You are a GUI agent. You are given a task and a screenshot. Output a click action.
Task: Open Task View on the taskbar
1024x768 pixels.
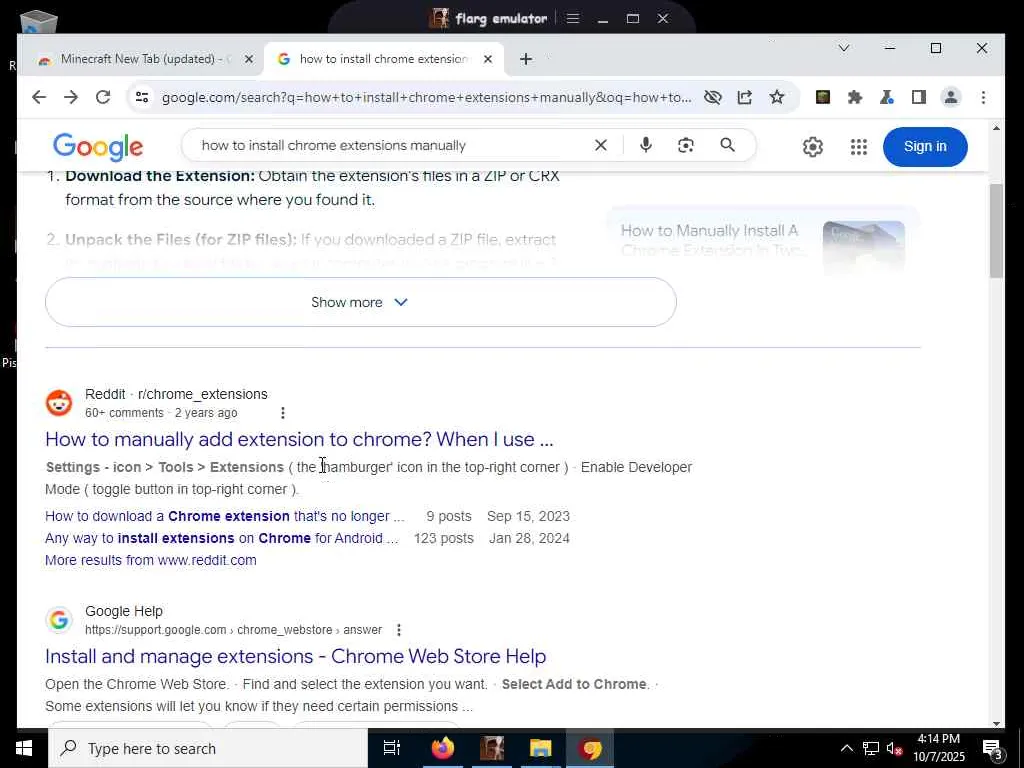coord(391,748)
